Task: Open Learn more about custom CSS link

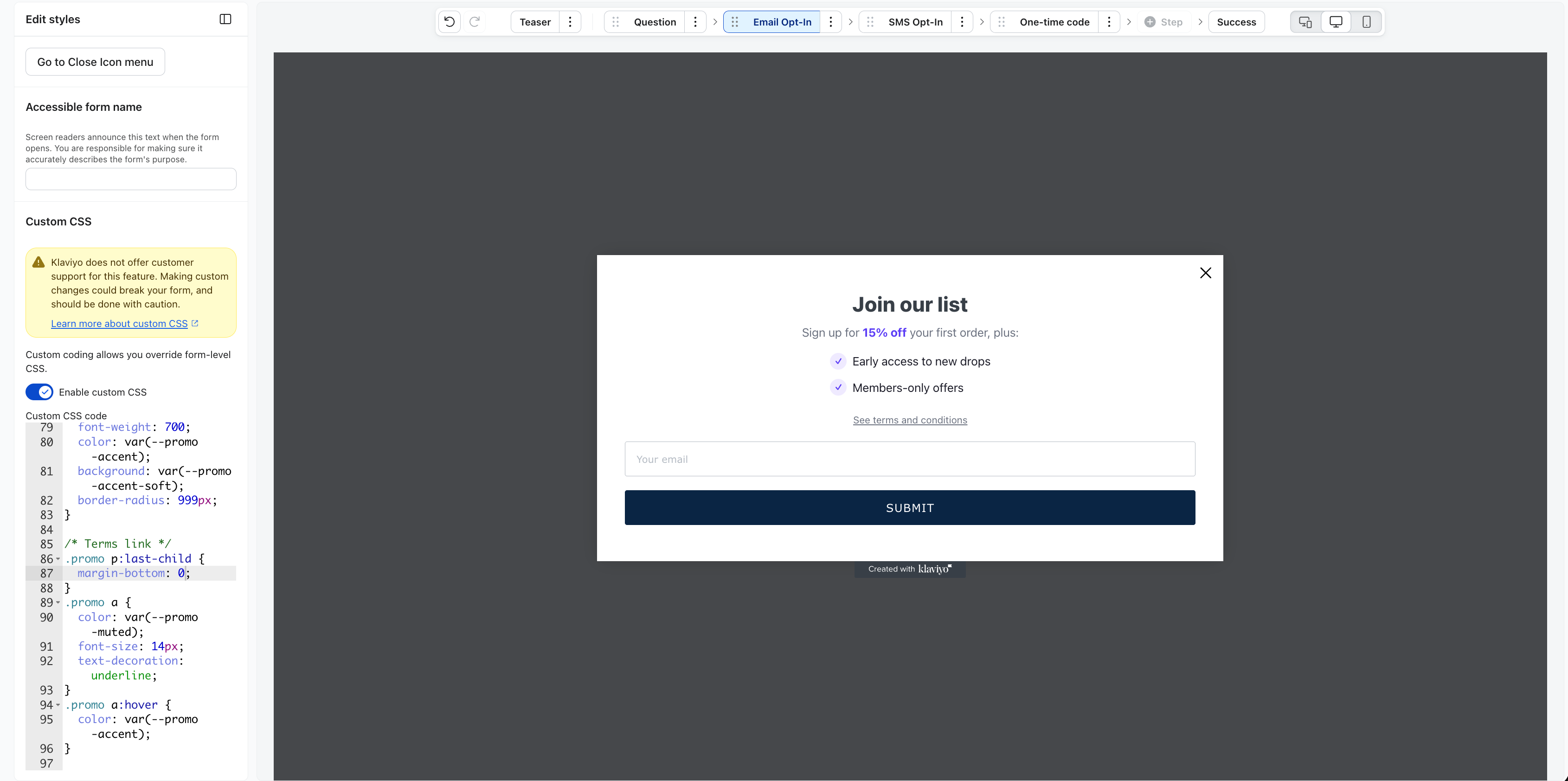Action: [119, 323]
